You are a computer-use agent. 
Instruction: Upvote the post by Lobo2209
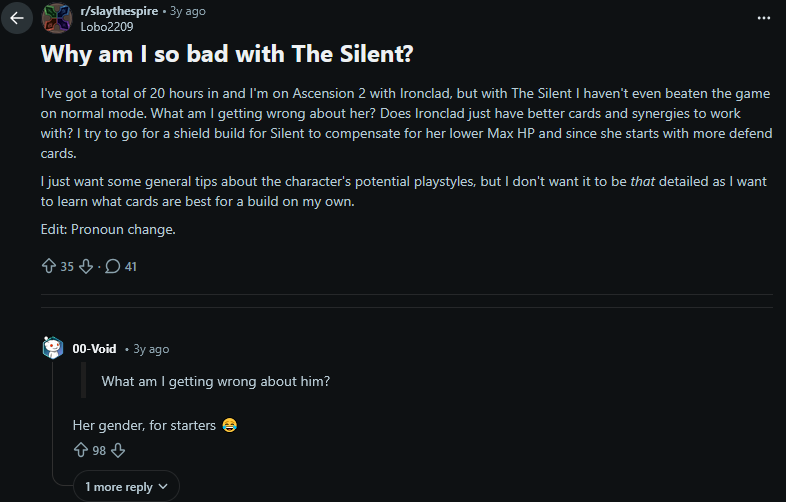click(x=49, y=266)
